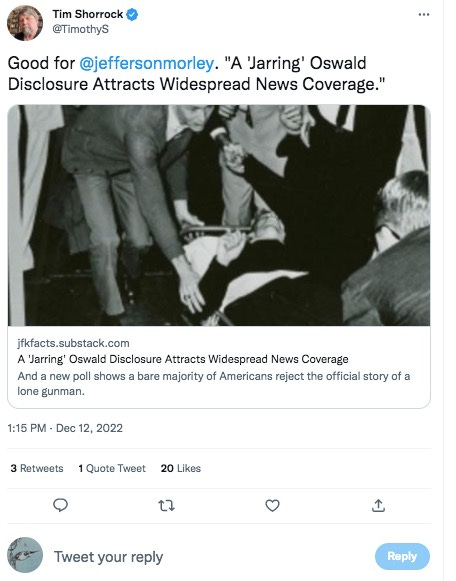Screen dimensions: 456x581
Task: Open the @jeffersonmorley mention link
Action: (x=146, y=63)
